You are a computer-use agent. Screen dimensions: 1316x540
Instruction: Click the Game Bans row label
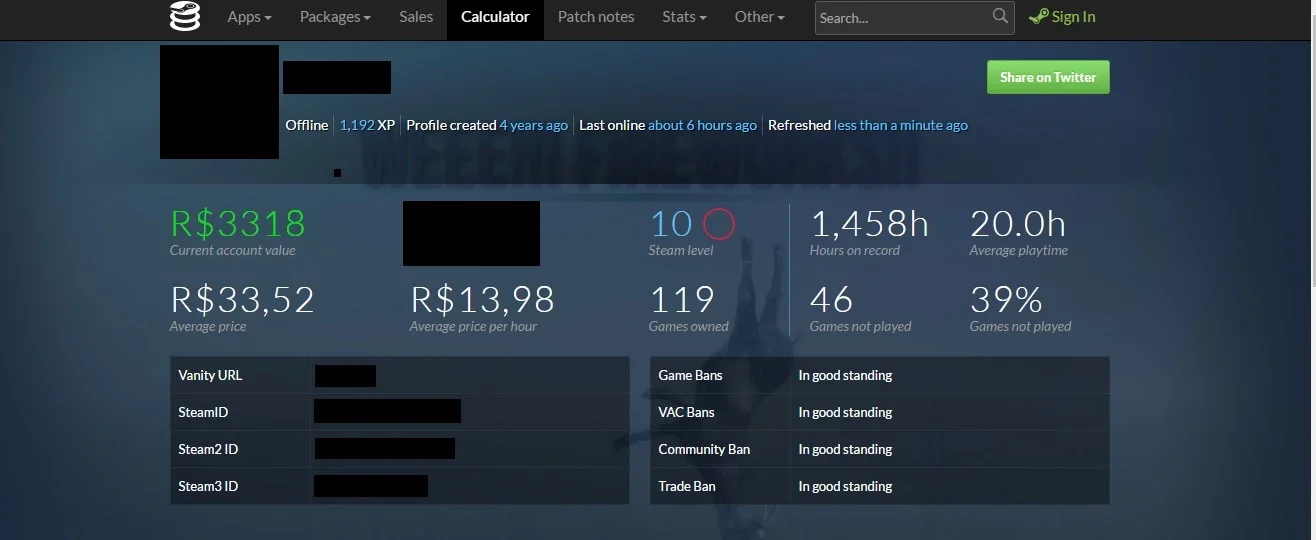pos(690,375)
